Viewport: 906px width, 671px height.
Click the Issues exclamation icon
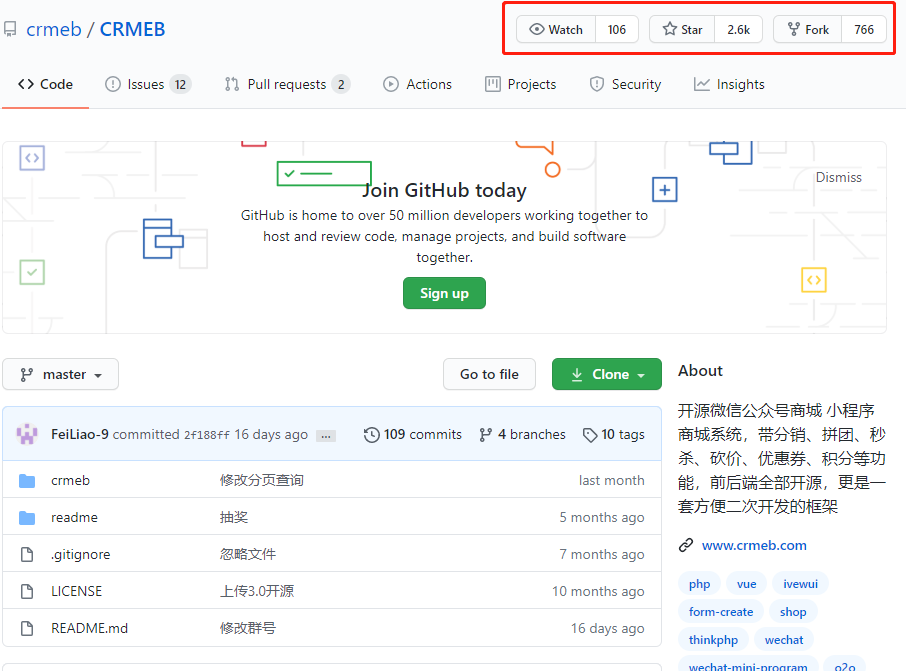coord(112,84)
